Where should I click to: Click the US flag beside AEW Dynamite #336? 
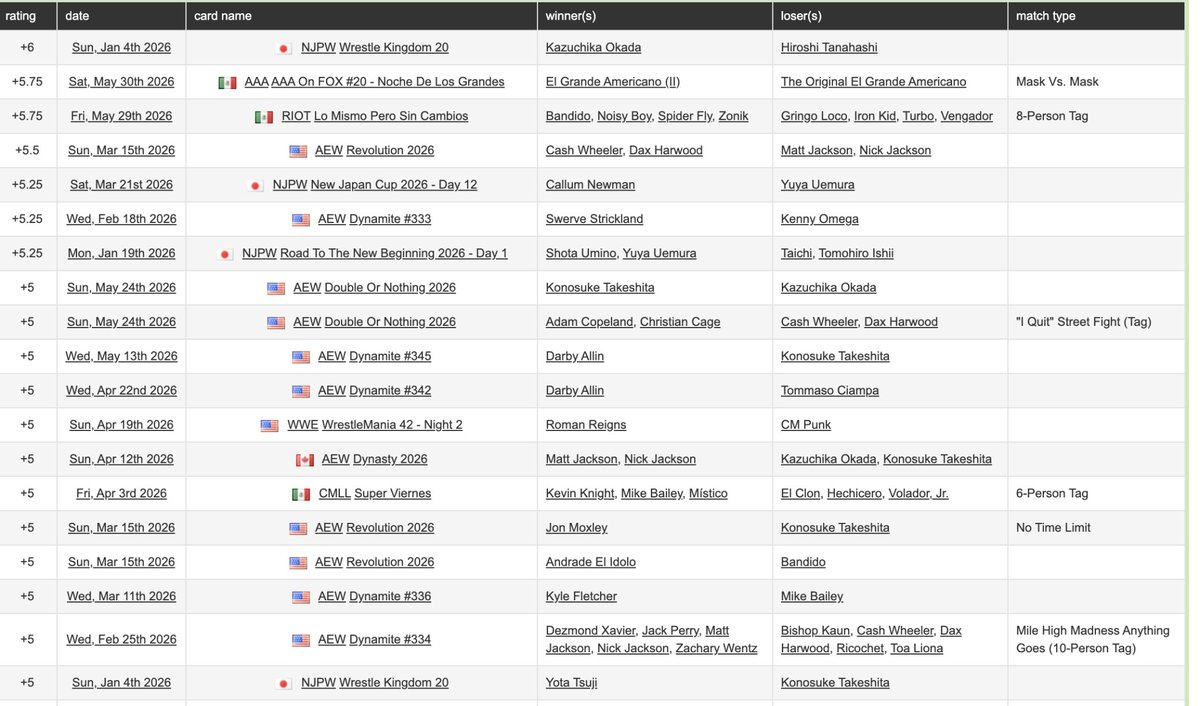[301, 597]
